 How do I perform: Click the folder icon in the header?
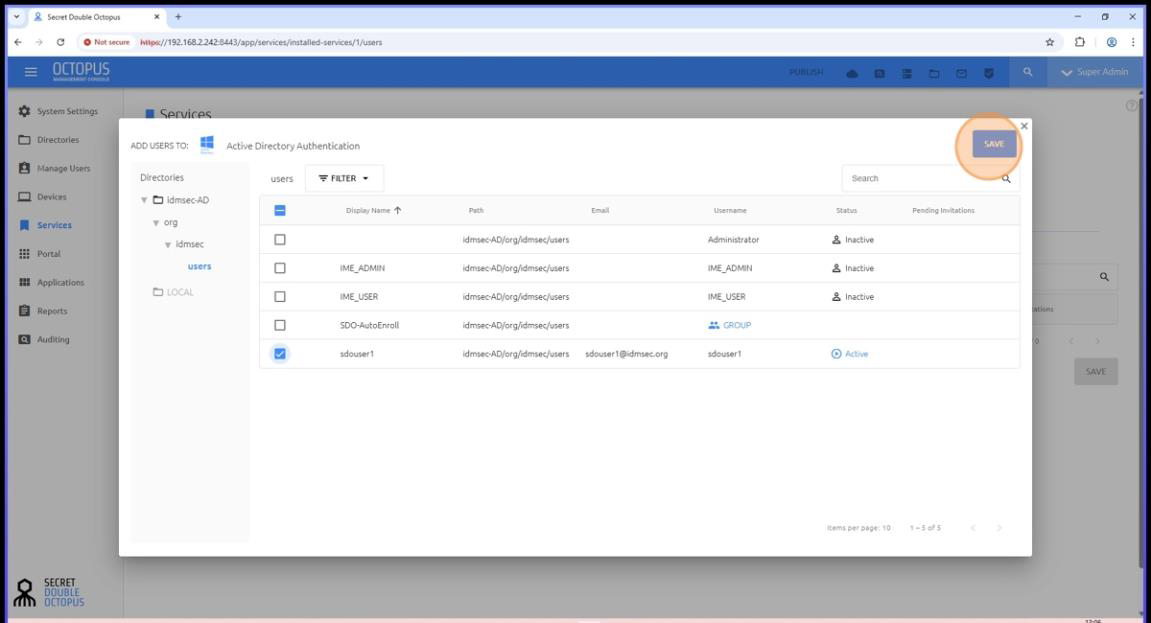click(934, 73)
